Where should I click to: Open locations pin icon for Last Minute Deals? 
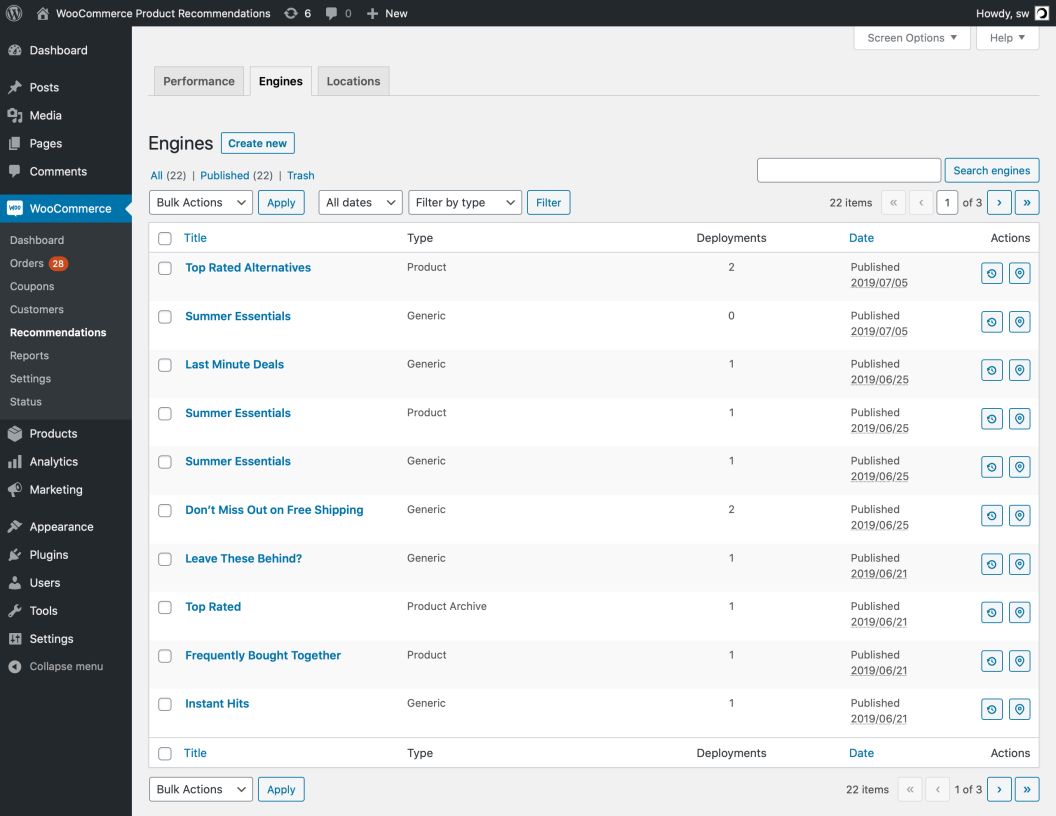pyautogui.click(x=1019, y=369)
